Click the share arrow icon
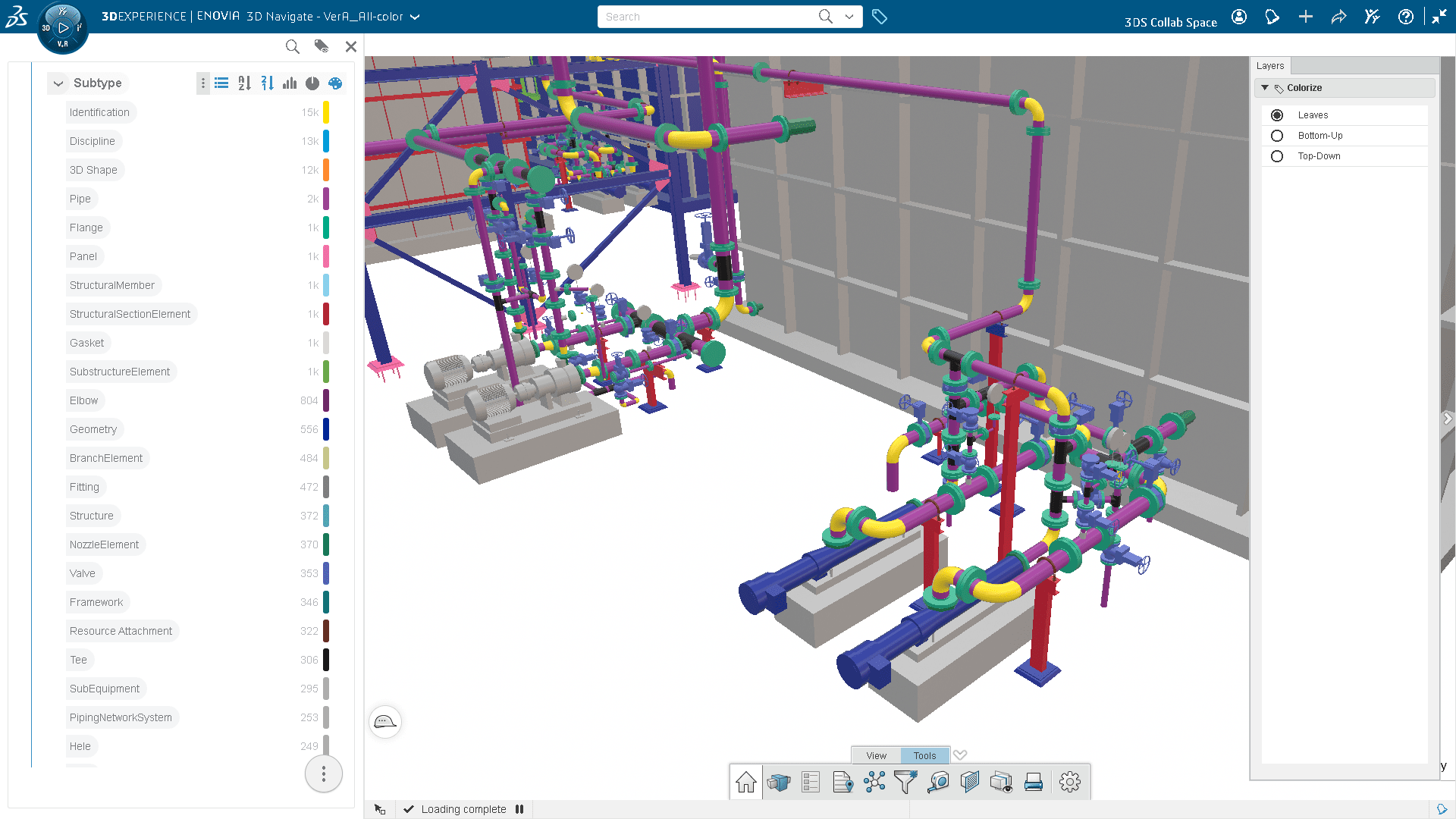Screen dimensions: 1456x819 point(1339,17)
